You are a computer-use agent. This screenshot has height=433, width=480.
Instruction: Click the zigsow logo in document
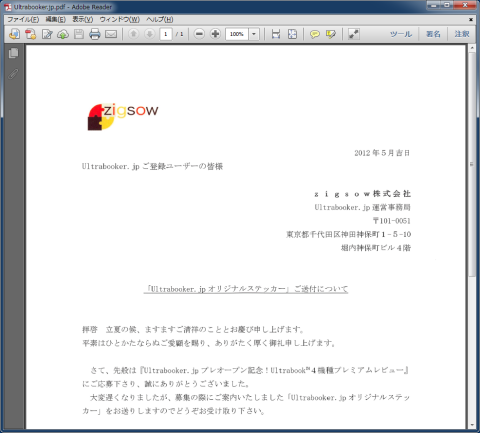(123, 116)
